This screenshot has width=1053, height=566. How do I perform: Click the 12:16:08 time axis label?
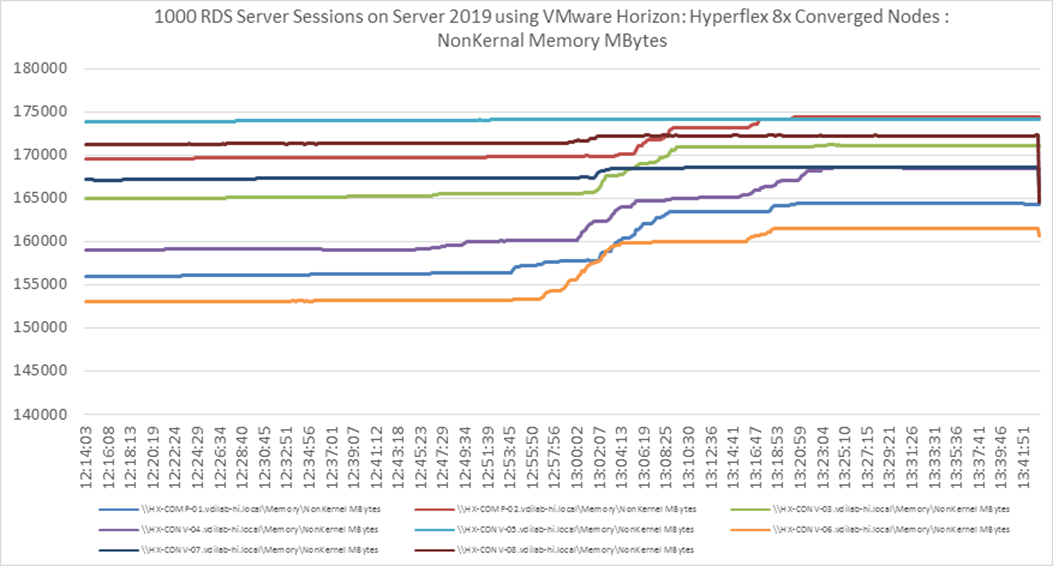(x=108, y=457)
